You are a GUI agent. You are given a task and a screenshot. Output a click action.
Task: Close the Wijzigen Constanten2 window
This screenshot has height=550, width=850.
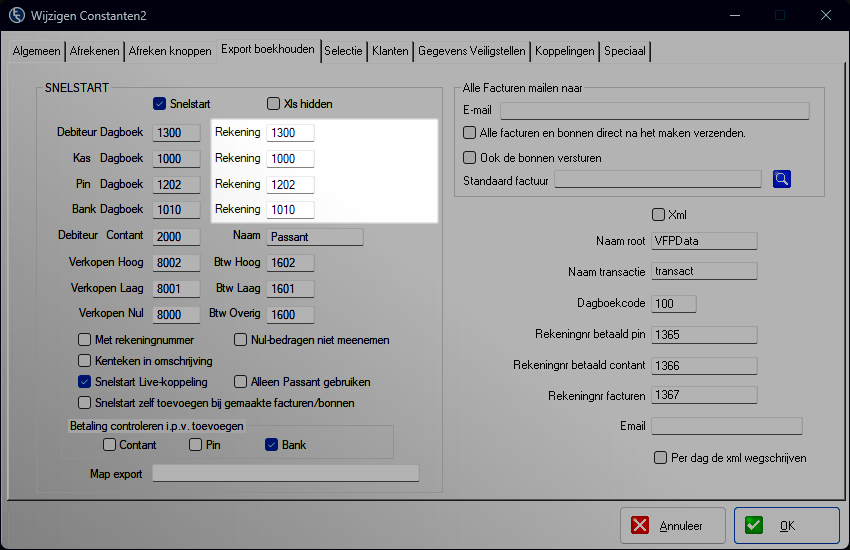pos(825,16)
